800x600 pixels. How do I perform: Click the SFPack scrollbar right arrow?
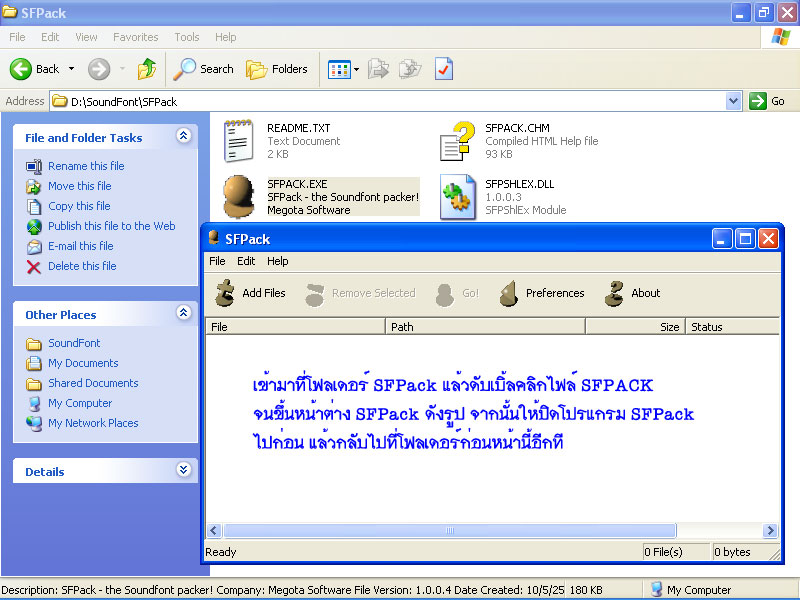pos(770,531)
